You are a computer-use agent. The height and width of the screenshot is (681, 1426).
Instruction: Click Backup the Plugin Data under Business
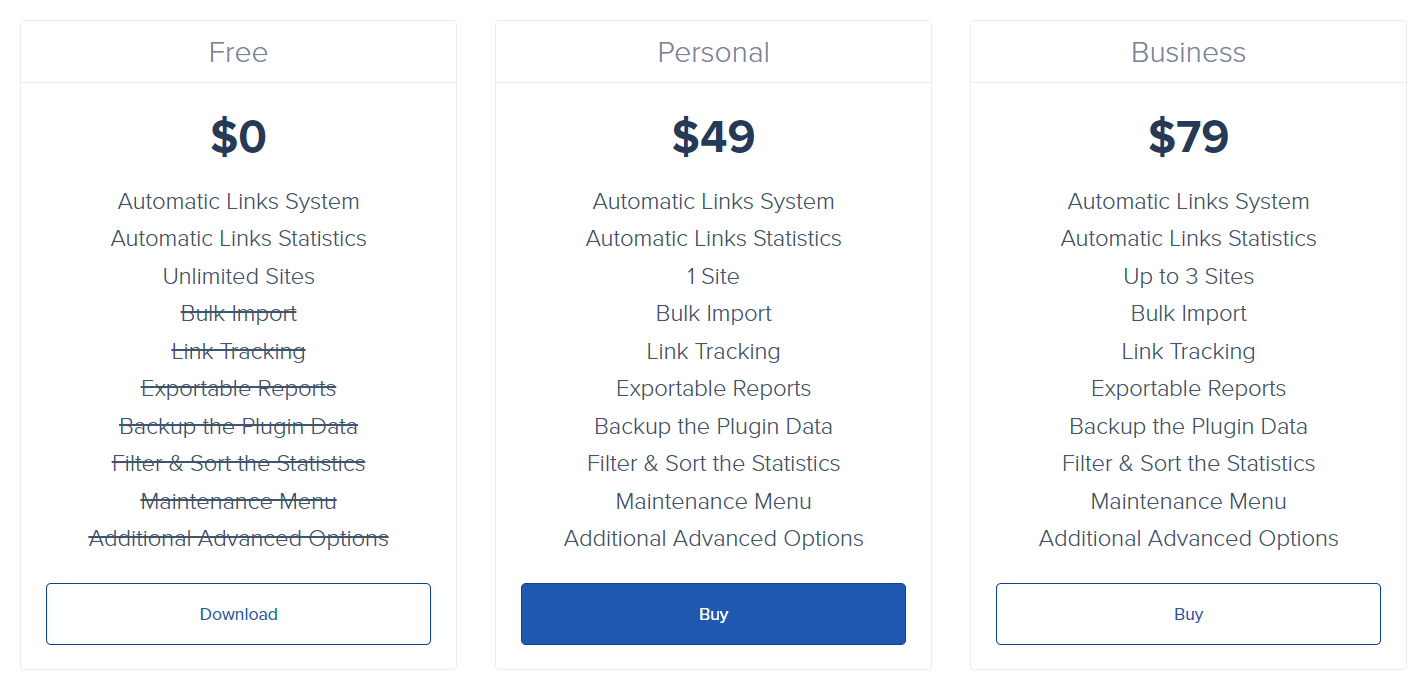pyautogui.click(x=1188, y=426)
